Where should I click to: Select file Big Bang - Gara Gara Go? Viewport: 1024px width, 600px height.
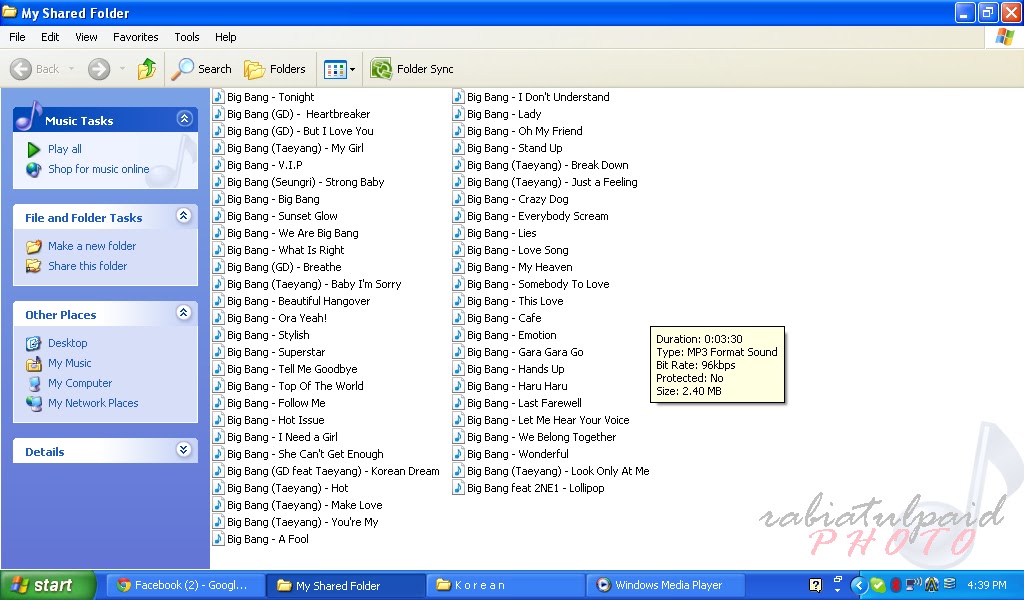(x=525, y=353)
